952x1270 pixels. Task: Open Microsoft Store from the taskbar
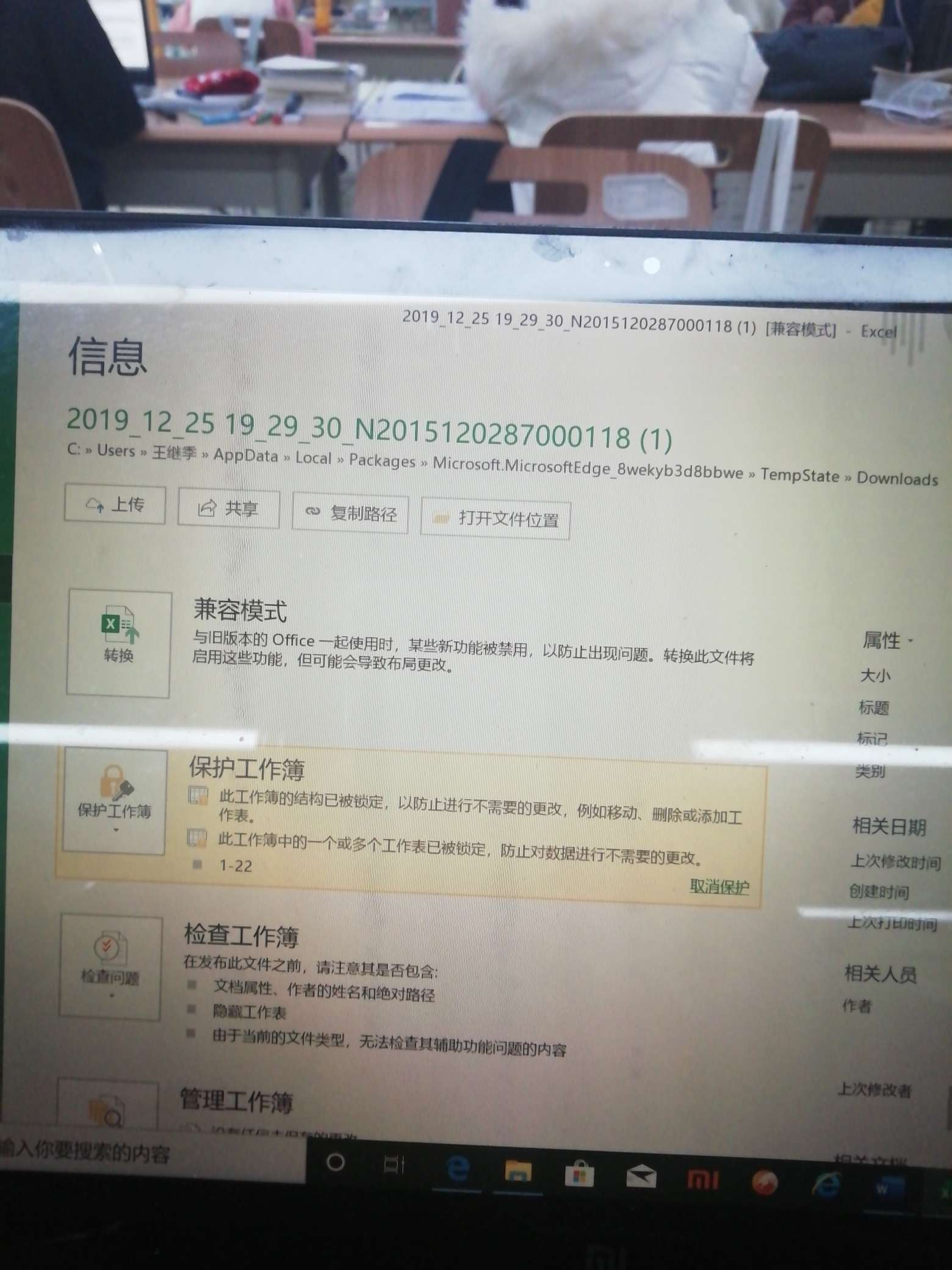coord(579,1175)
